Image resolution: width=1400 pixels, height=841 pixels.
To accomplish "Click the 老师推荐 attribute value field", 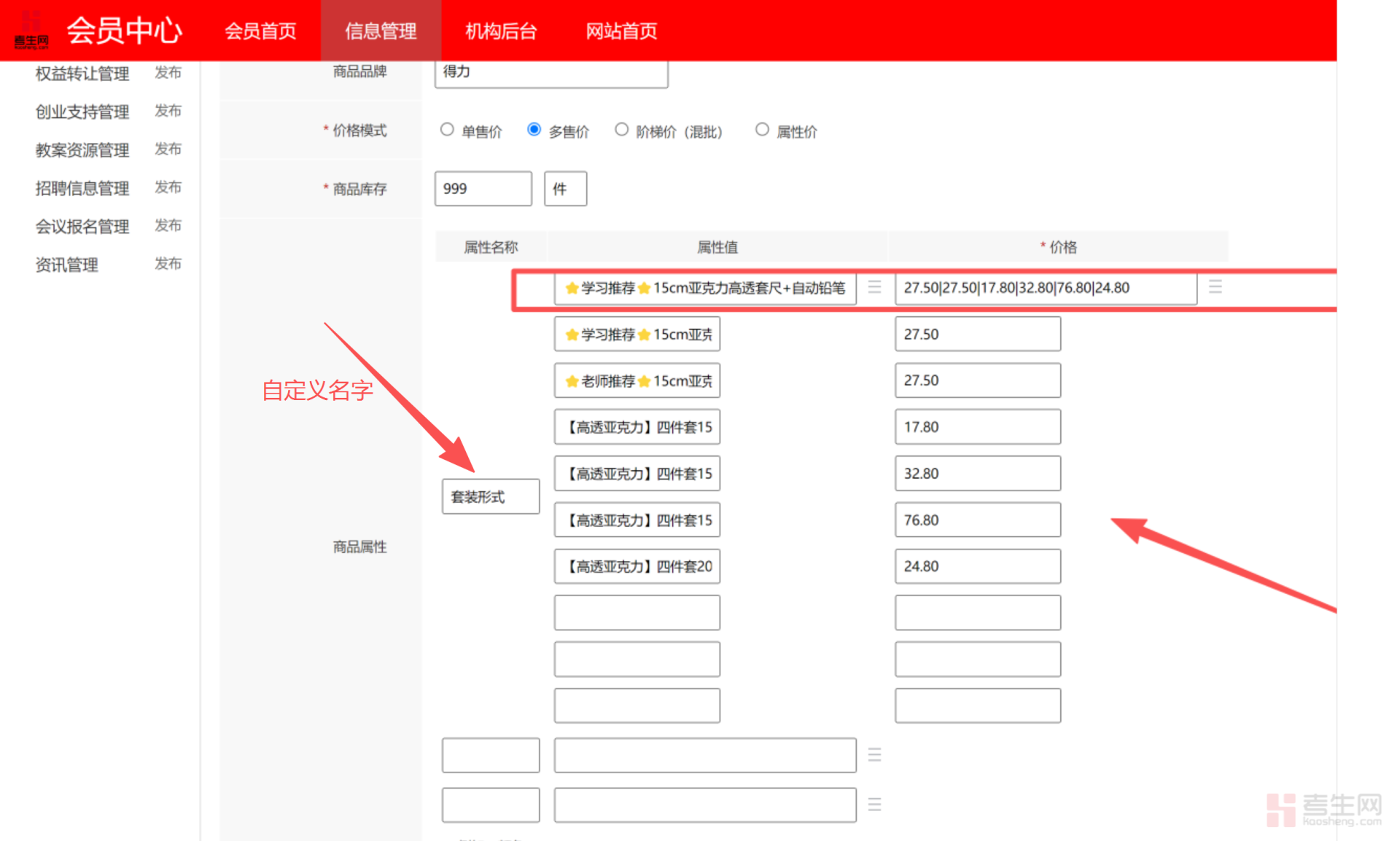I will click(637, 380).
